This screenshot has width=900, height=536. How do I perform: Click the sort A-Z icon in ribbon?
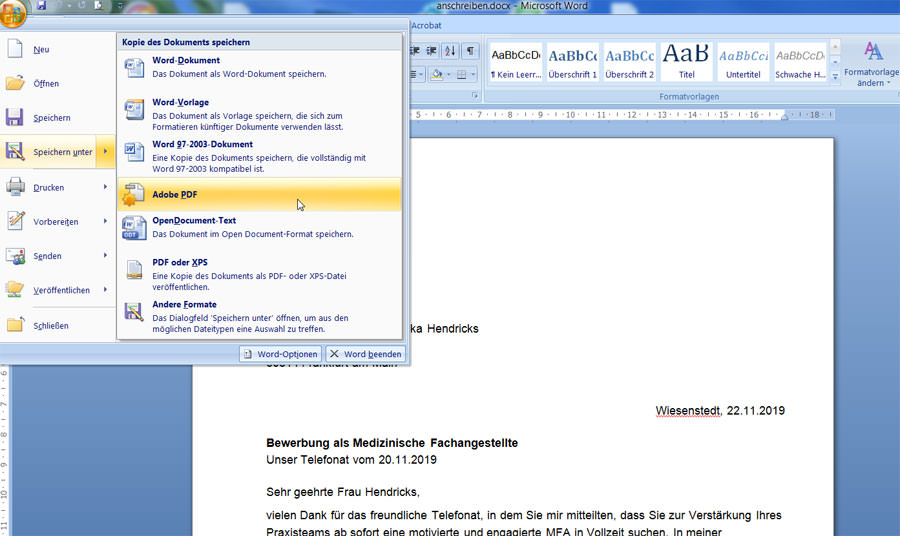(x=449, y=52)
